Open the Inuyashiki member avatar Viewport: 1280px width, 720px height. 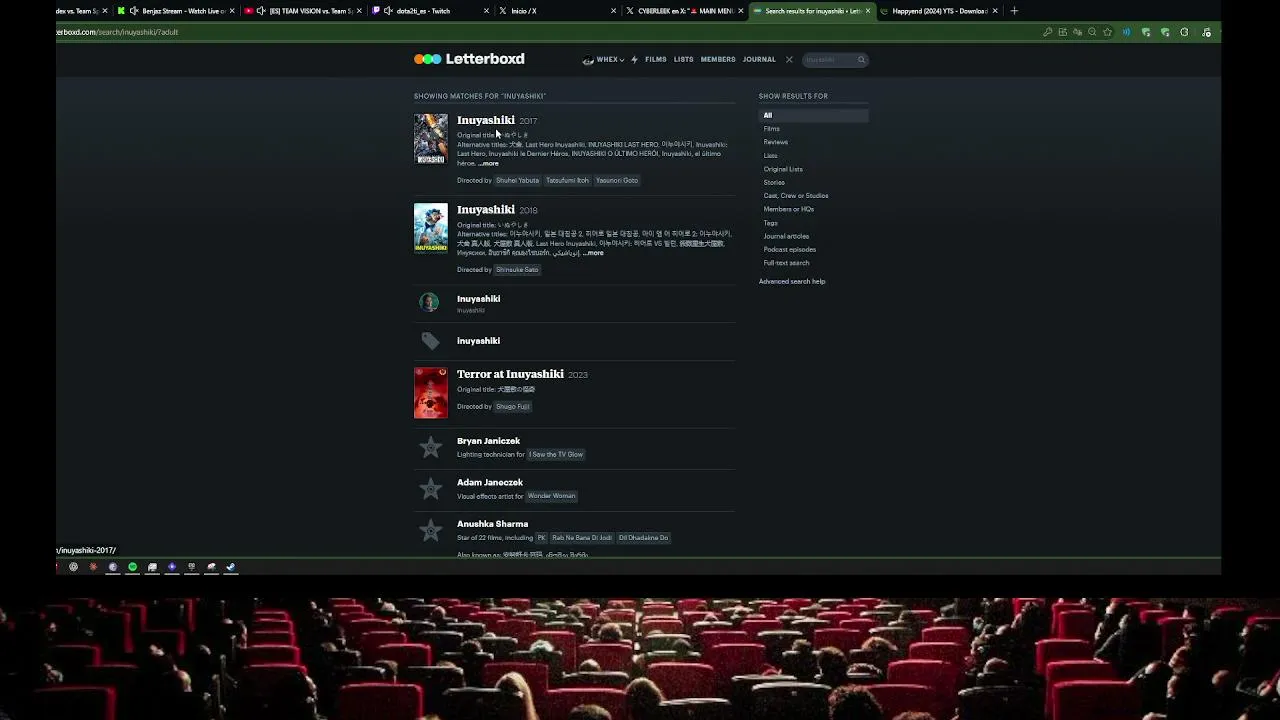point(429,302)
